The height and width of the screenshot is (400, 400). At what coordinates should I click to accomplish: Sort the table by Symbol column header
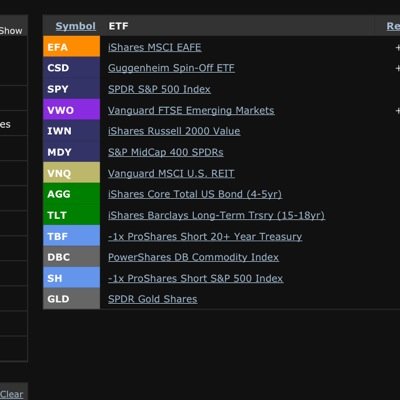coord(76,26)
